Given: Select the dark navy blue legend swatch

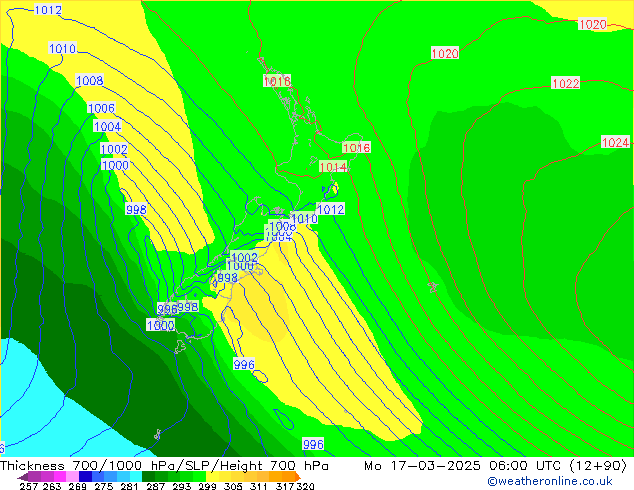Looking at the screenshot, I should [85, 476].
